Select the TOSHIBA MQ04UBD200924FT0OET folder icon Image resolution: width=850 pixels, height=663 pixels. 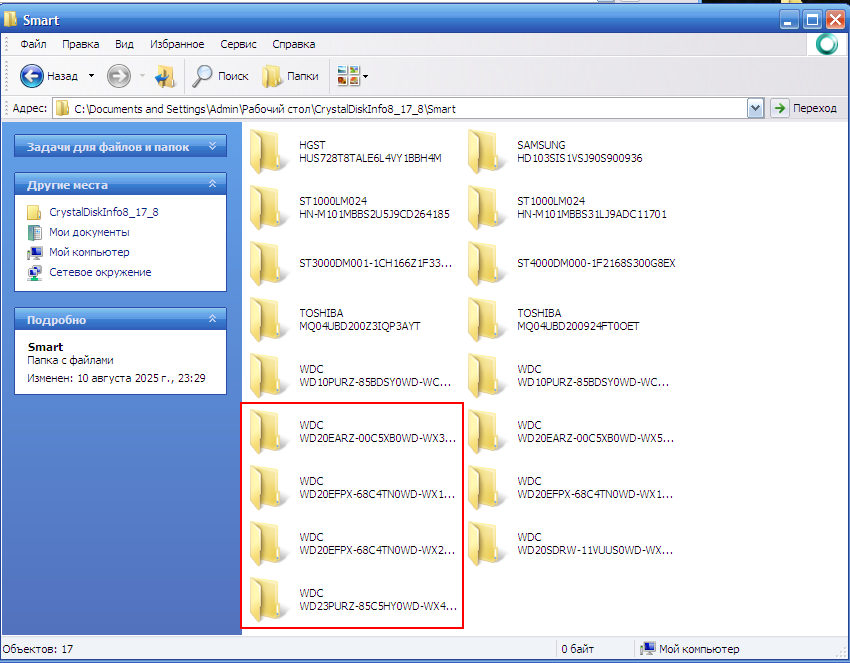485,320
